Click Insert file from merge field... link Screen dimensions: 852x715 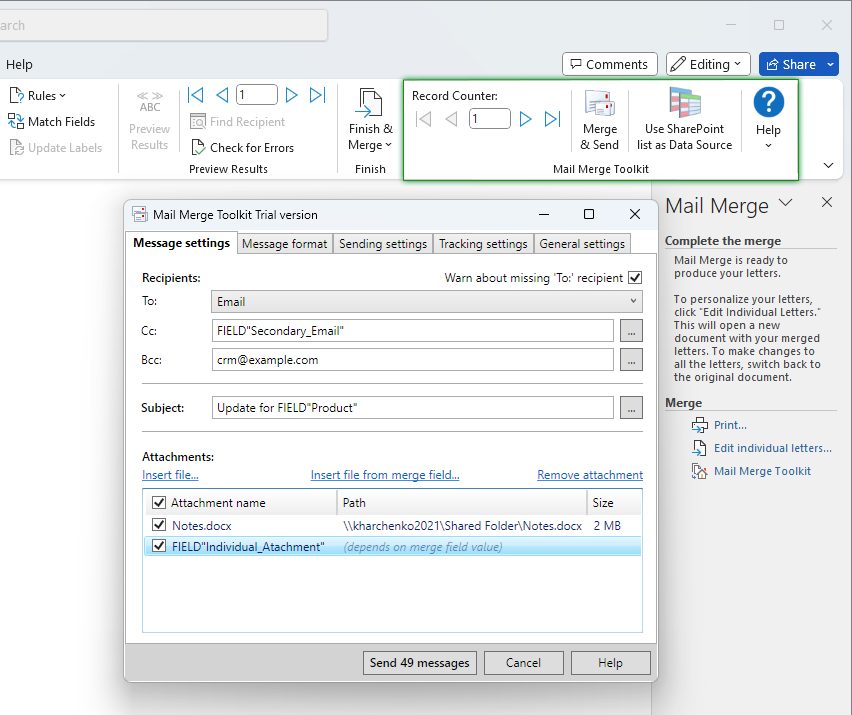385,475
